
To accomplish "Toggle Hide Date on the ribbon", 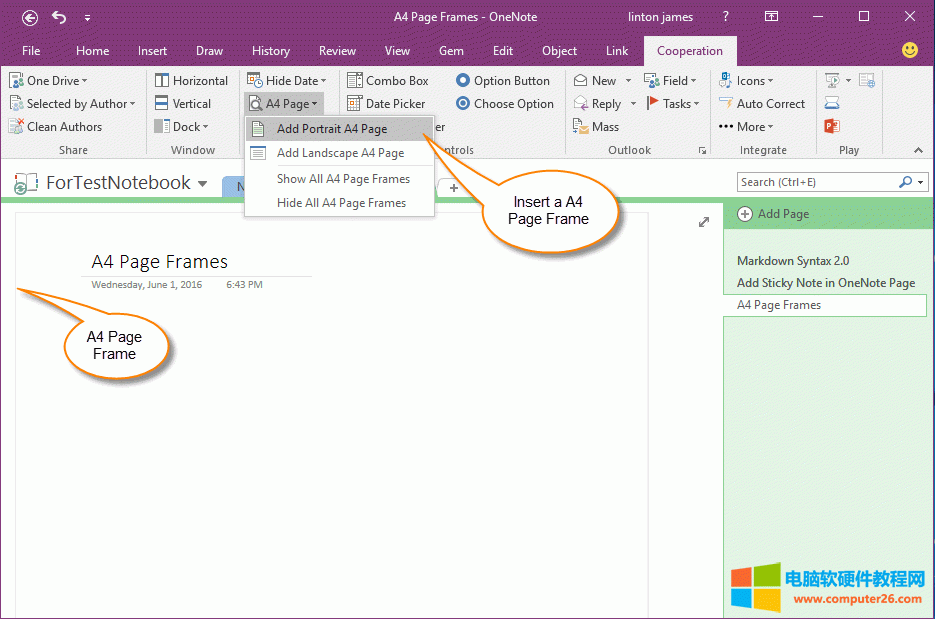I will (x=287, y=80).
